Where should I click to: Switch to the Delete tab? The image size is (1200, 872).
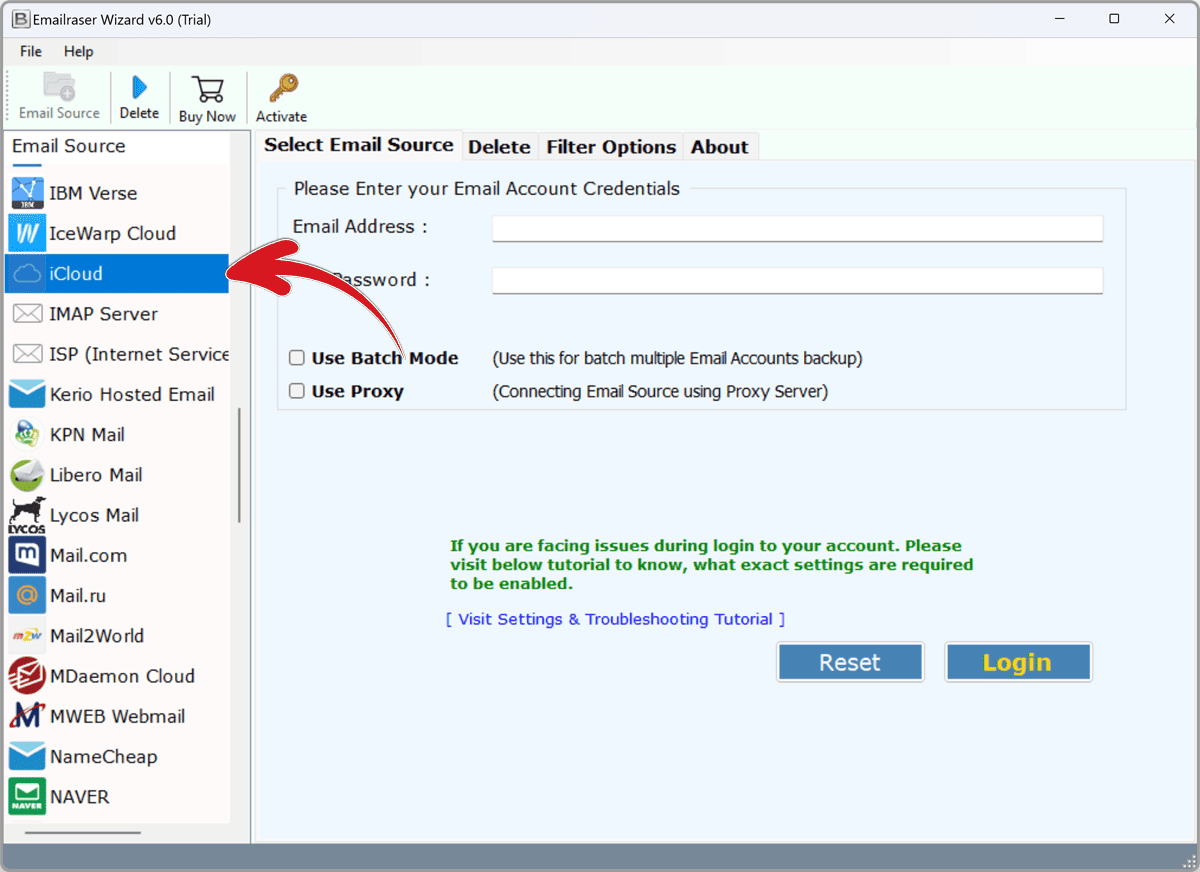pyautogui.click(x=499, y=147)
